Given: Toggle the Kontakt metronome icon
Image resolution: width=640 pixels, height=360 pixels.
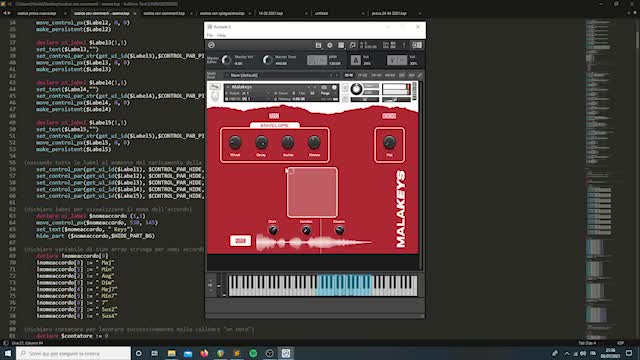Looking at the screenshot, I should (356, 60).
